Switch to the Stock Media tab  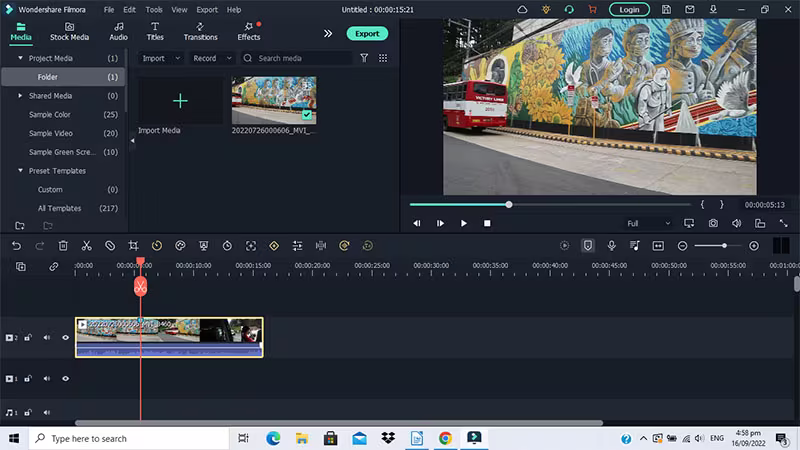coord(69,31)
